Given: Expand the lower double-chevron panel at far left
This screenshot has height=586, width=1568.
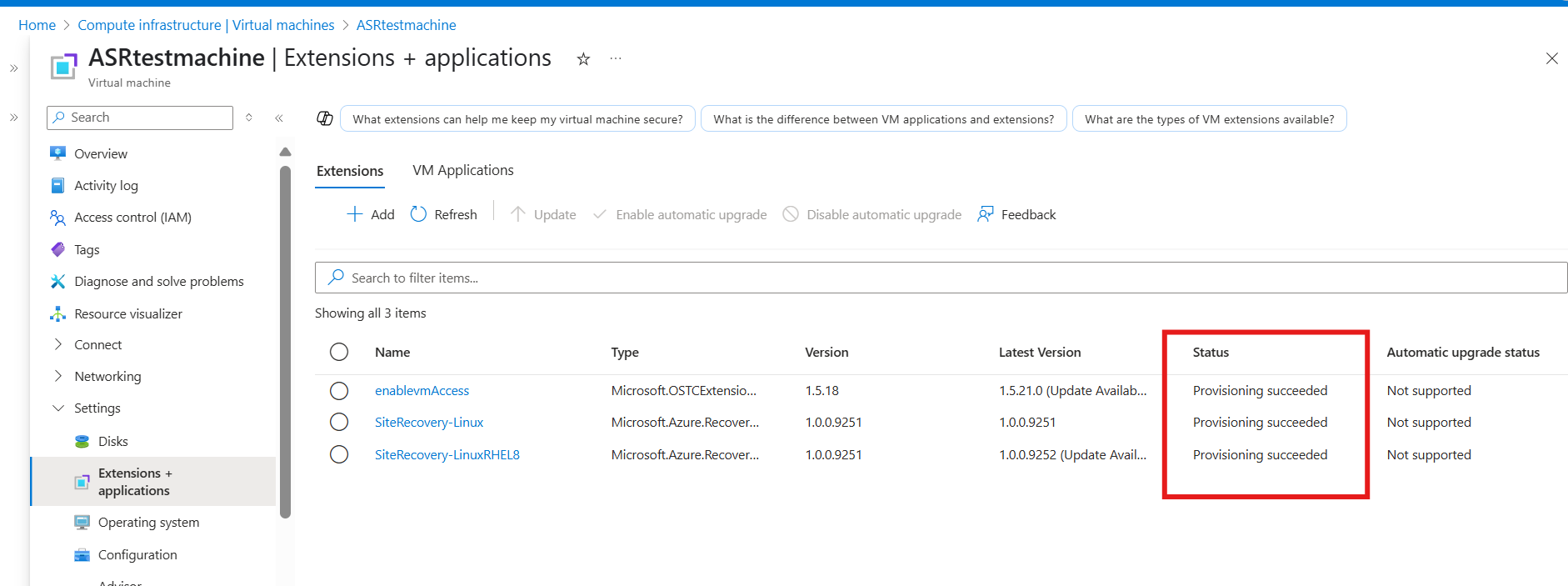Looking at the screenshot, I should 13,118.
